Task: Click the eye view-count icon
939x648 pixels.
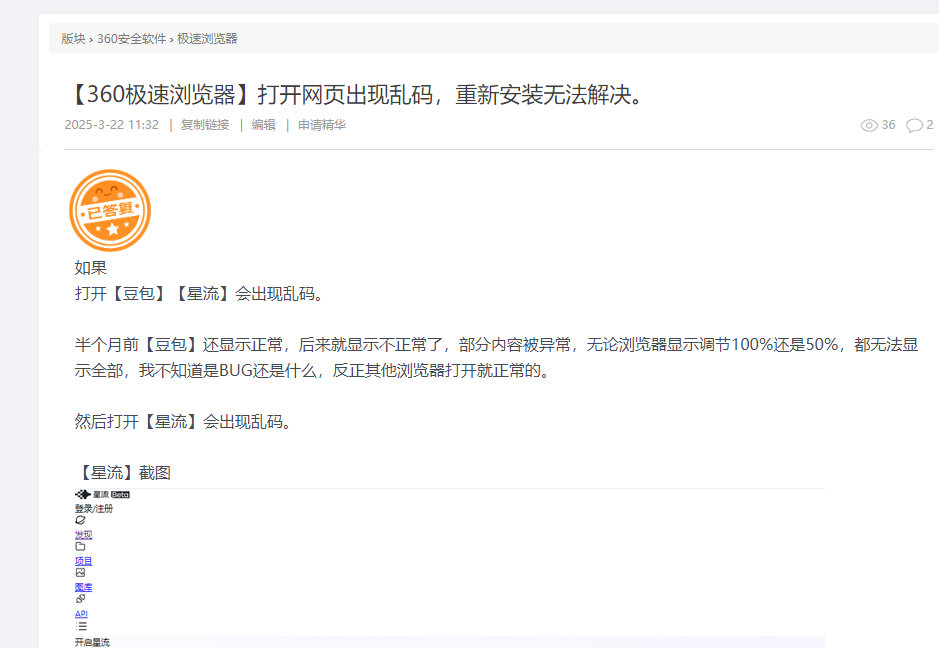Action: tap(869, 125)
